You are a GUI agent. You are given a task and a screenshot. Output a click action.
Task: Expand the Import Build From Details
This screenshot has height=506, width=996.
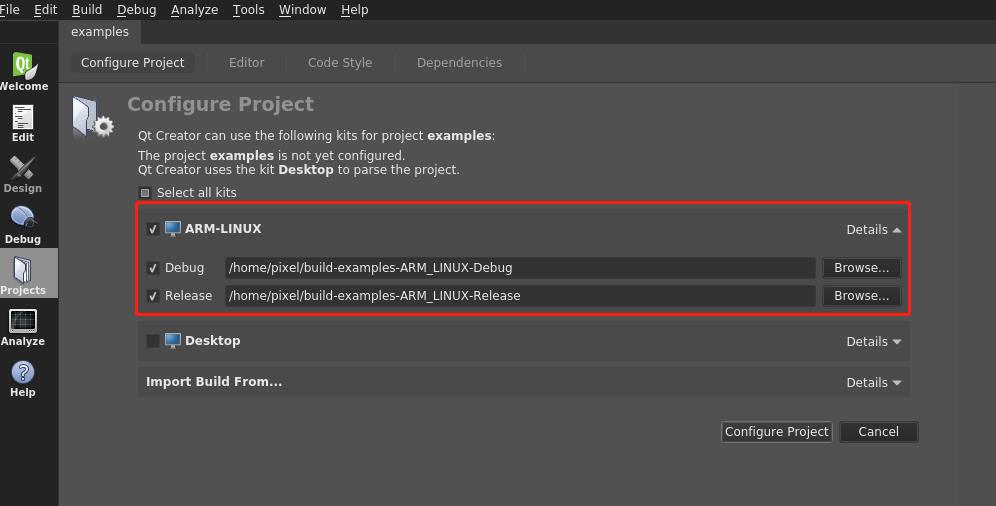[x=873, y=383]
